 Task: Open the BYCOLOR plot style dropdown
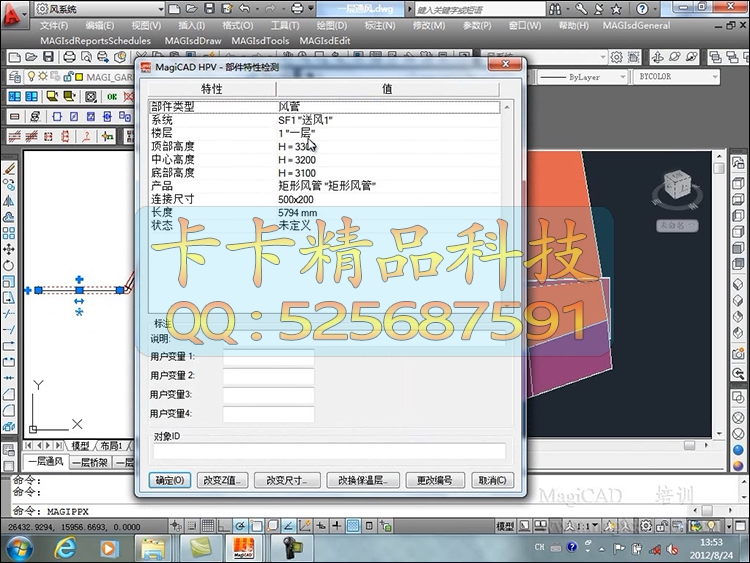point(677,77)
